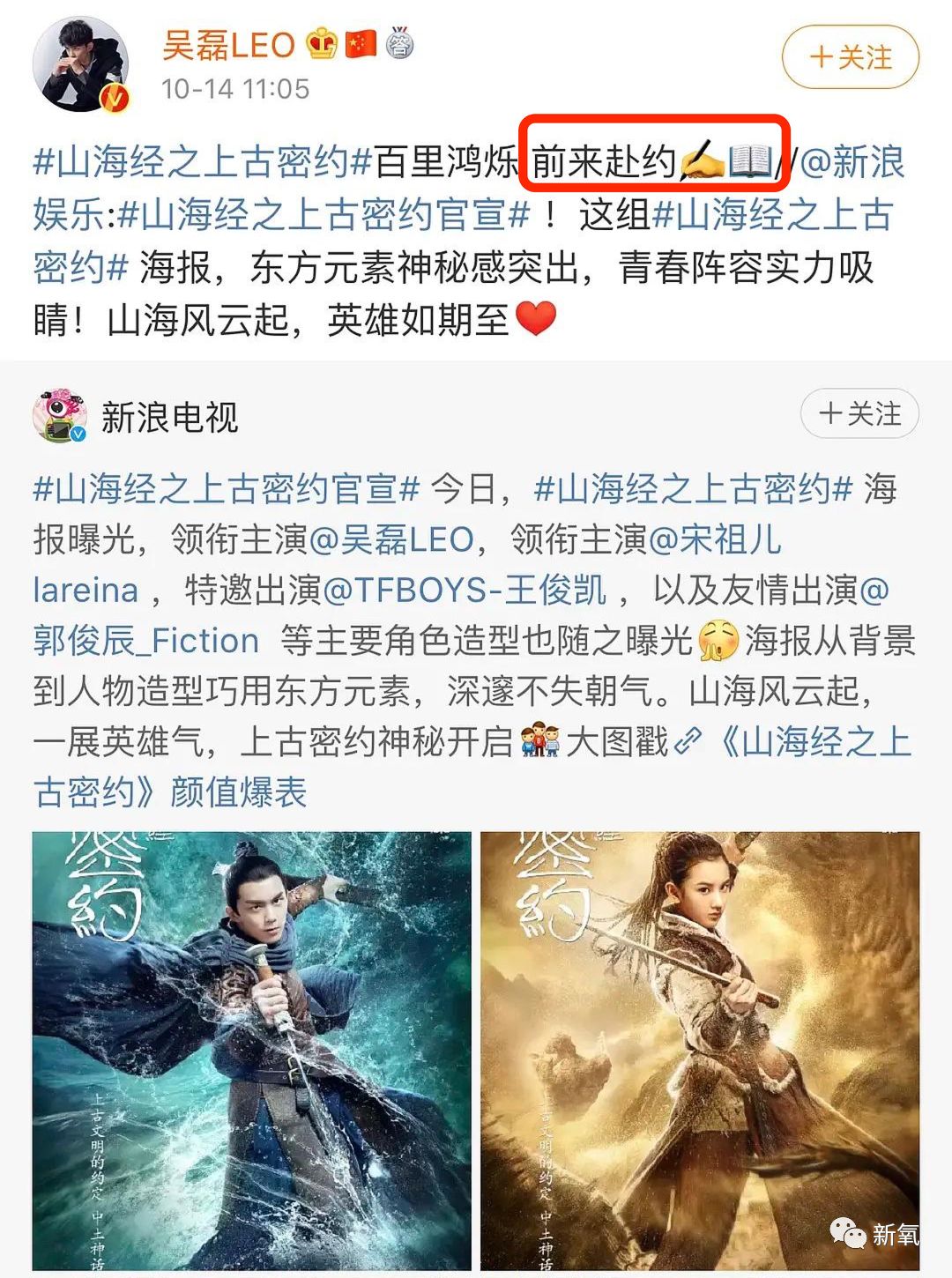Tap the silver medal badge icon
The height and width of the screenshot is (1278, 952).
[x=400, y=42]
